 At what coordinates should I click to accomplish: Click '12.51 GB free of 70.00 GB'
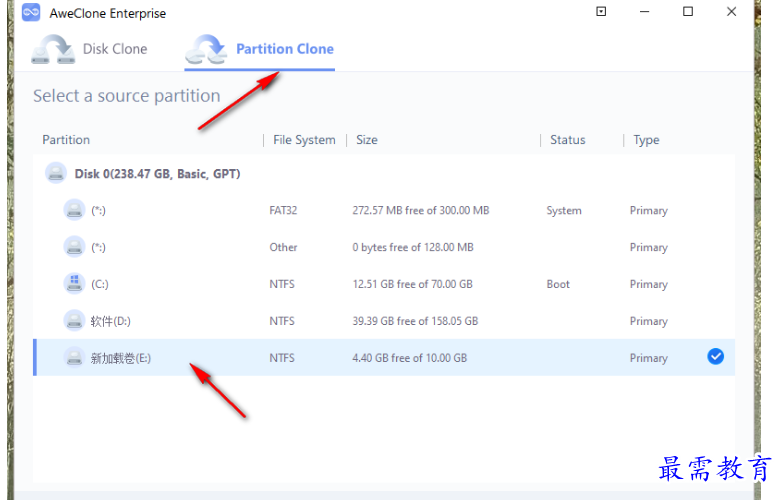click(x=412, y=284)
